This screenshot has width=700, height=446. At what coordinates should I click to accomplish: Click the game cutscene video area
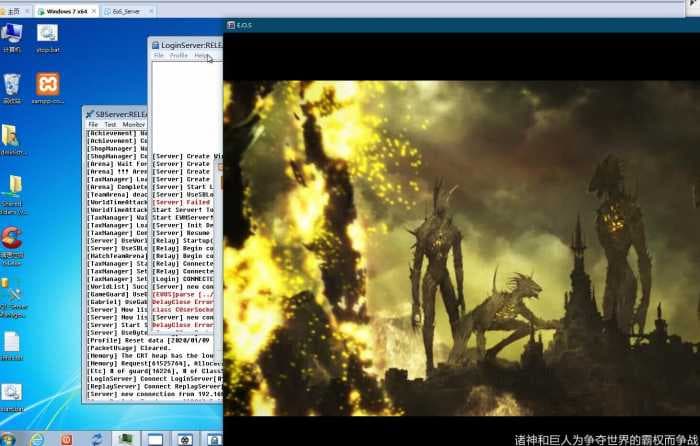point(462,248)
